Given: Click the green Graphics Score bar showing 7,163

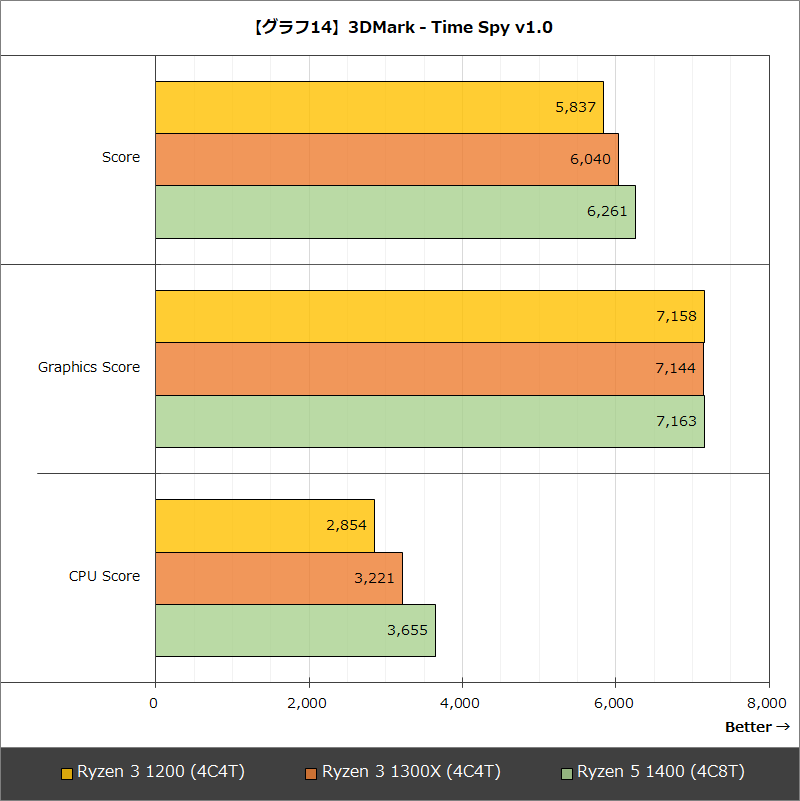Looking at the screenshot, I should [x=430, y=420].
